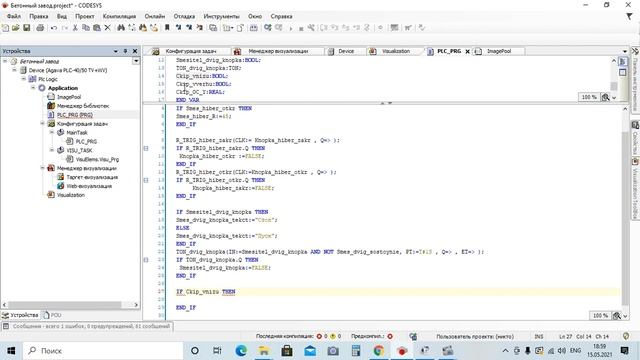The width and height of the screenshot is (640, 360).
Task: Click the Start (play) toolbar icon
Action: click(291, 28)
